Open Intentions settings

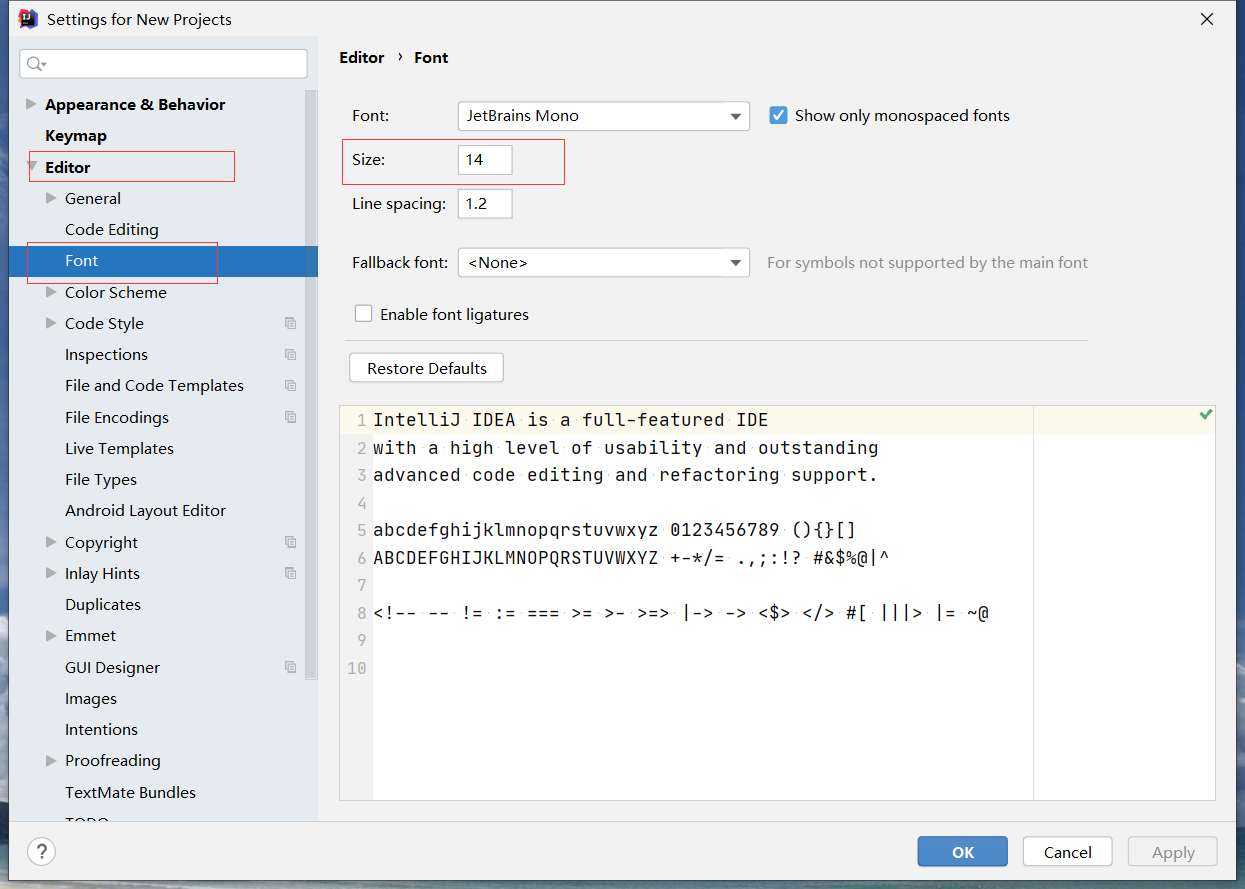pos(101,729)
